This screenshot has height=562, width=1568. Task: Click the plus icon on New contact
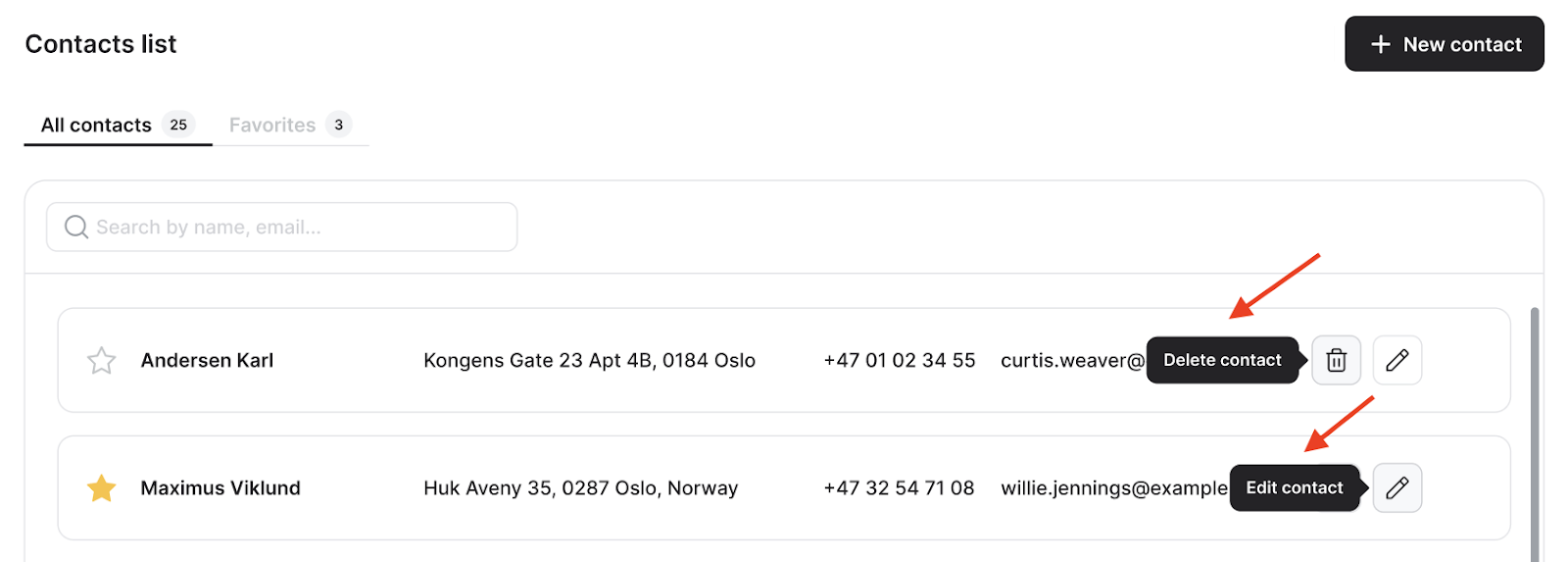tap(1381, 44)
